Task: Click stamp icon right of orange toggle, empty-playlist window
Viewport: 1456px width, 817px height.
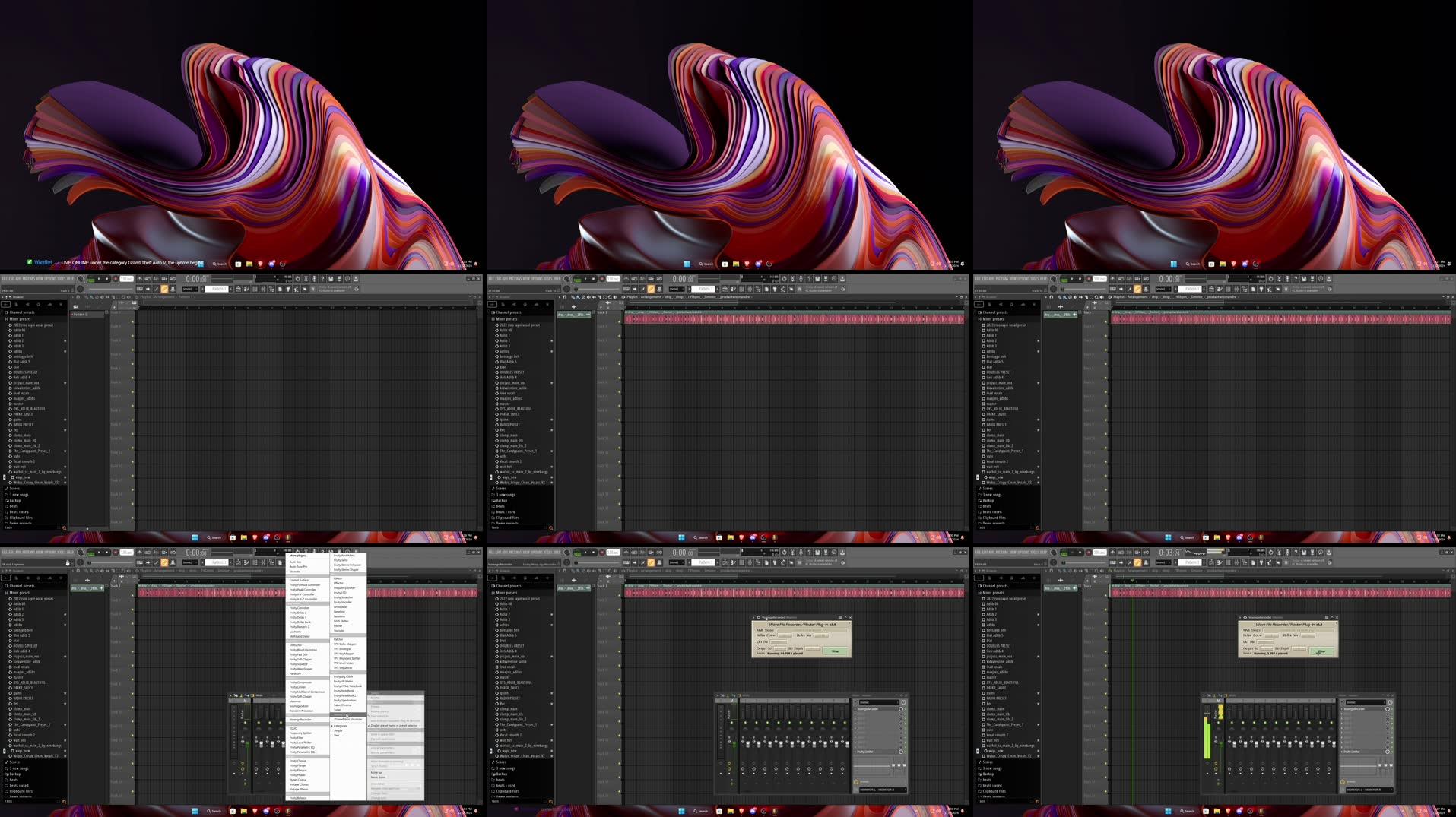Action: pos(173,289)
